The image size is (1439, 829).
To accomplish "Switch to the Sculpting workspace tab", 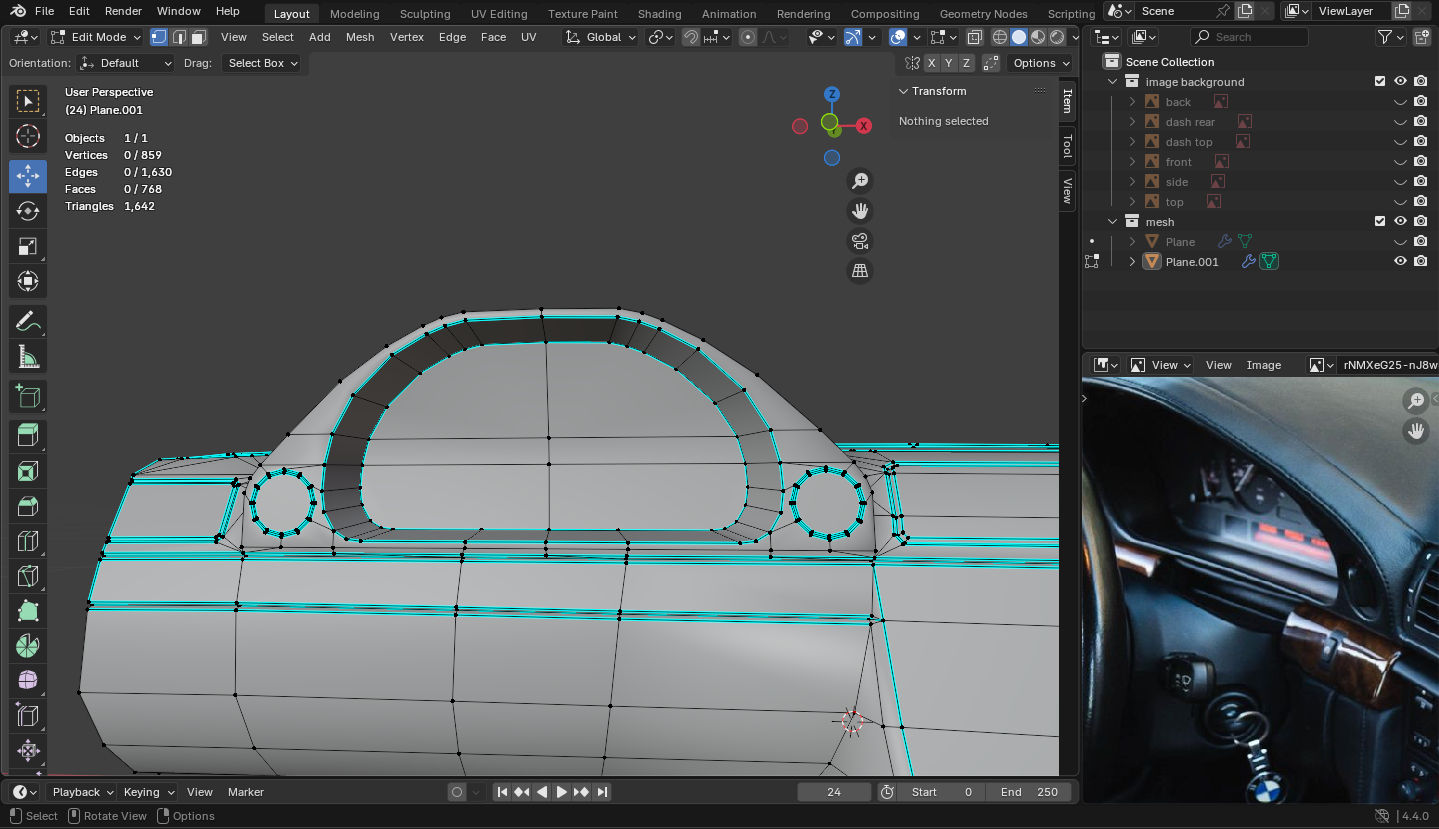I will pyautogui.click(x=425, y=14).
